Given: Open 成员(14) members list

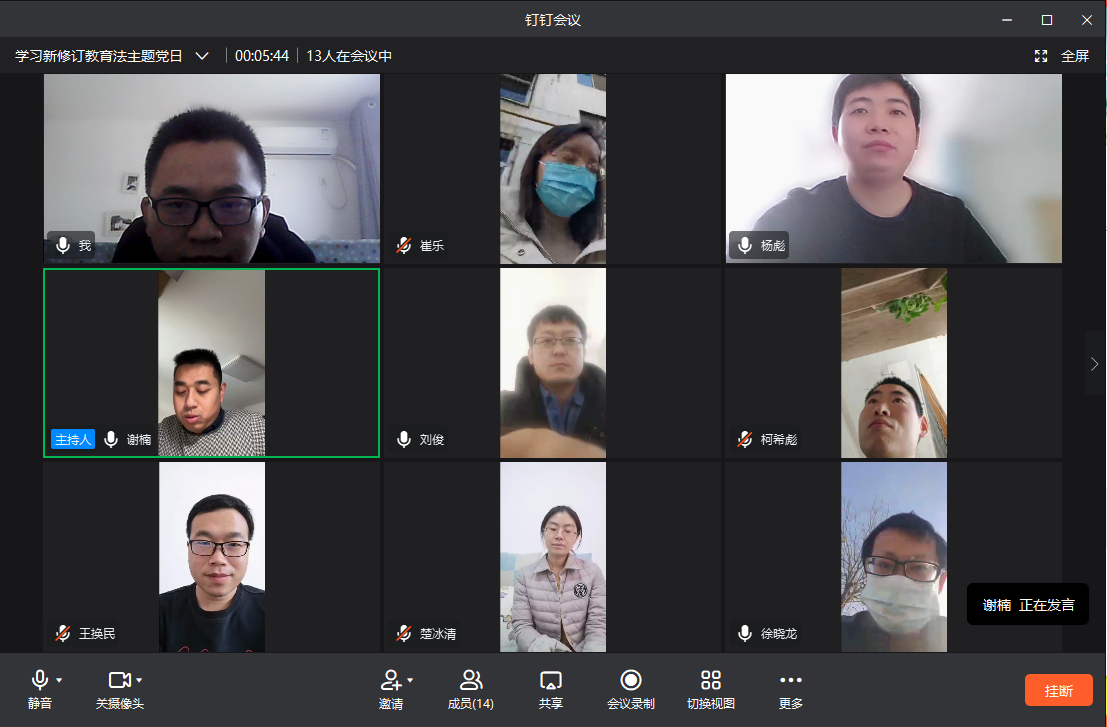Looking at the screenshot, I should tap(470, 681).
